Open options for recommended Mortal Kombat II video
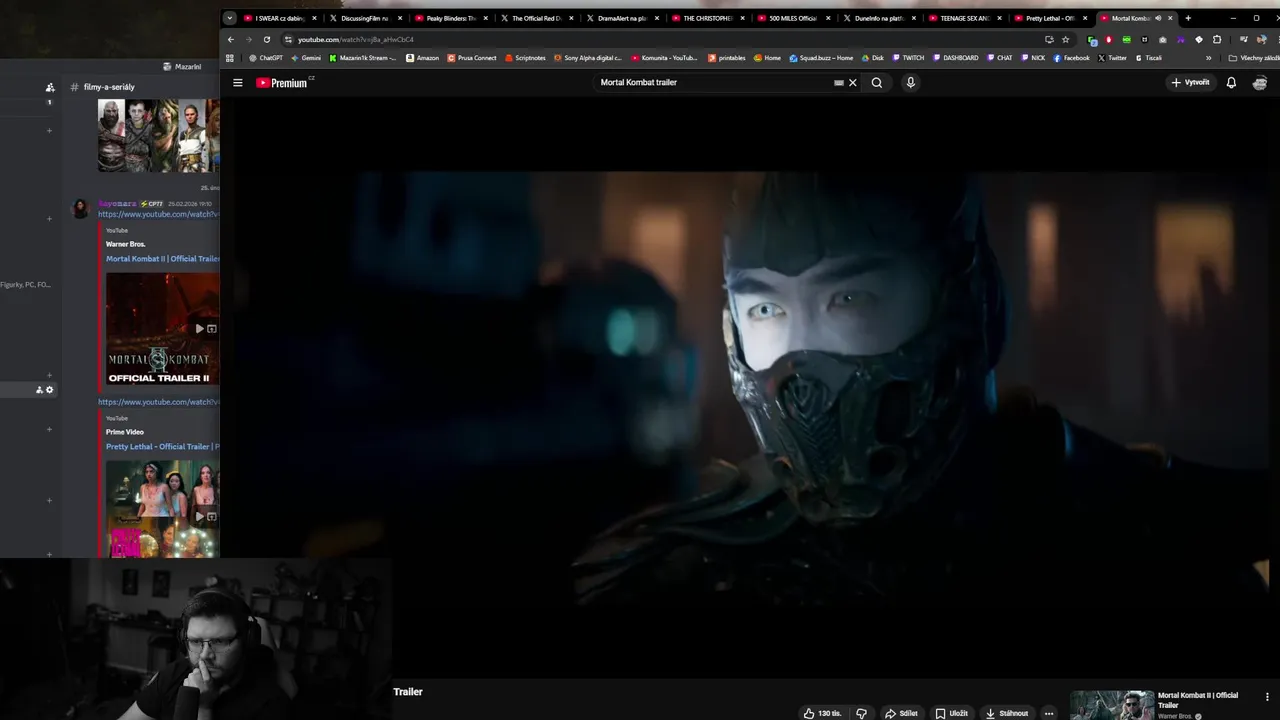 (1267, 697)
